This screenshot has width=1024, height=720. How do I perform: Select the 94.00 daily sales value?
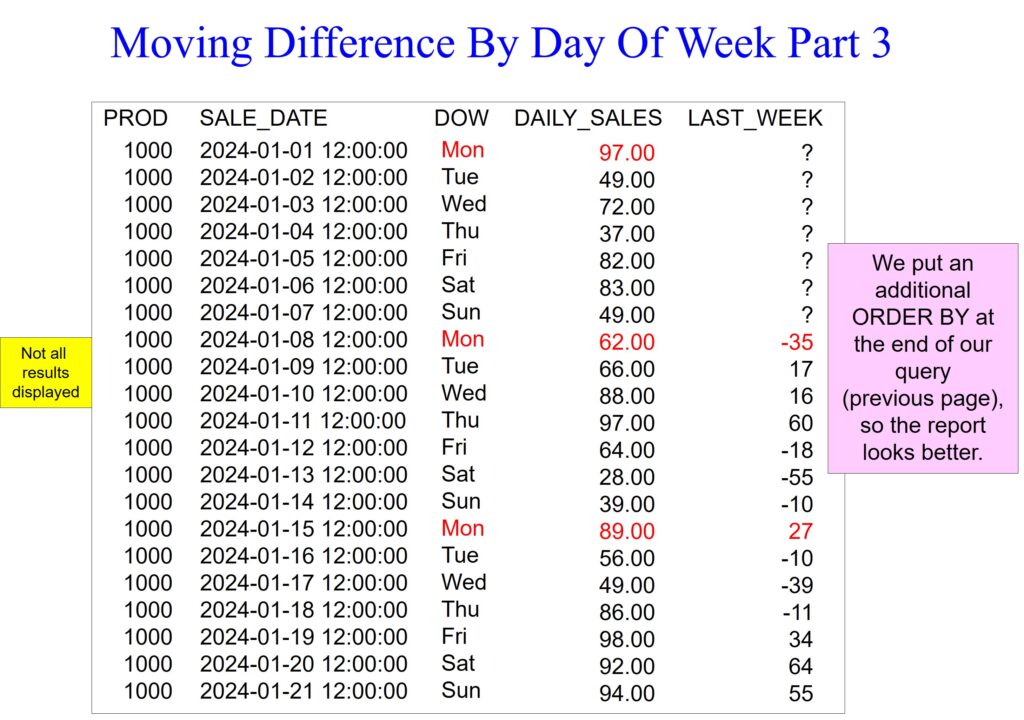coord(627,693)
